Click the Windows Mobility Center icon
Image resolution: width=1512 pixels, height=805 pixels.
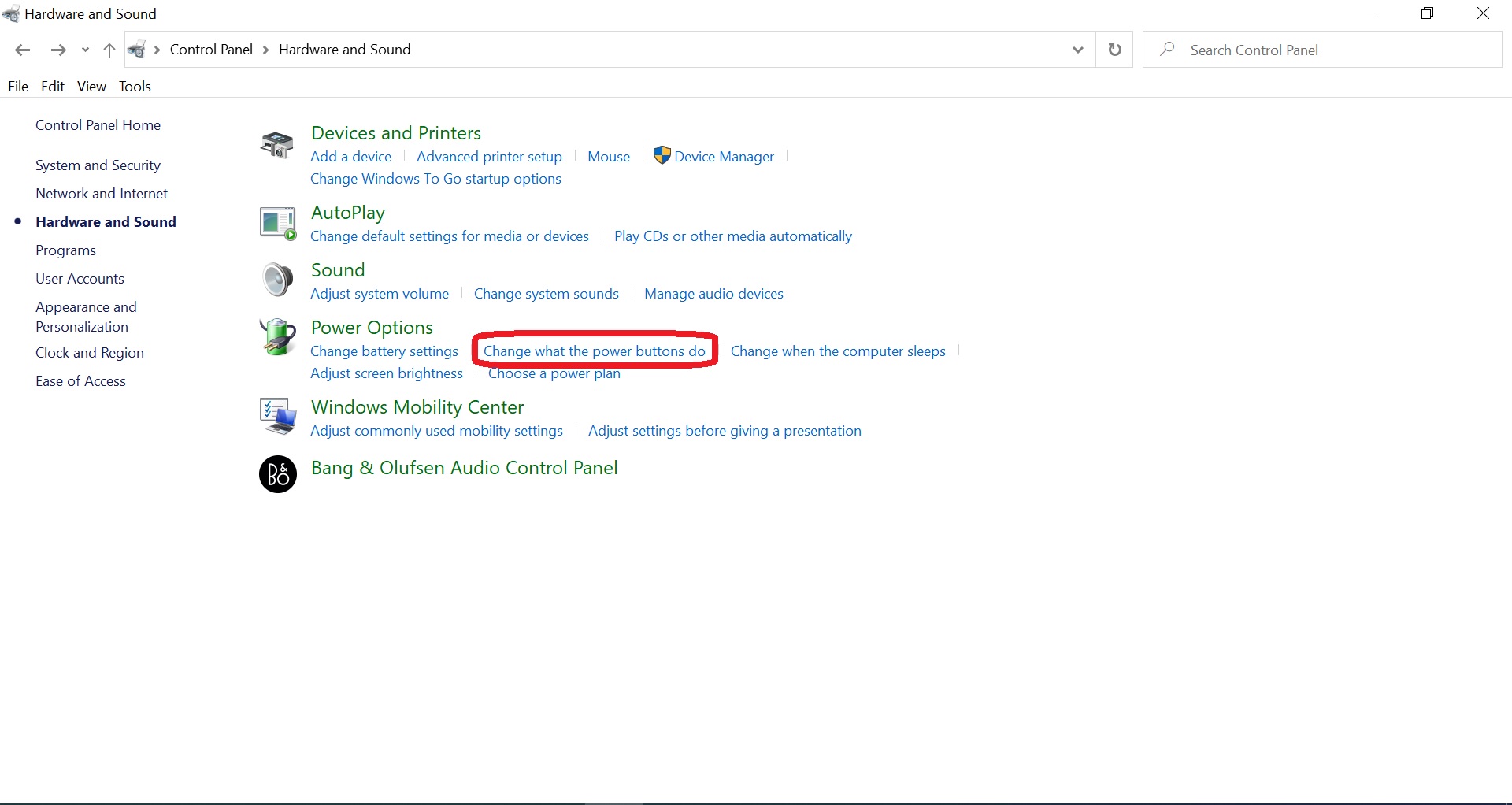(277, 417)
